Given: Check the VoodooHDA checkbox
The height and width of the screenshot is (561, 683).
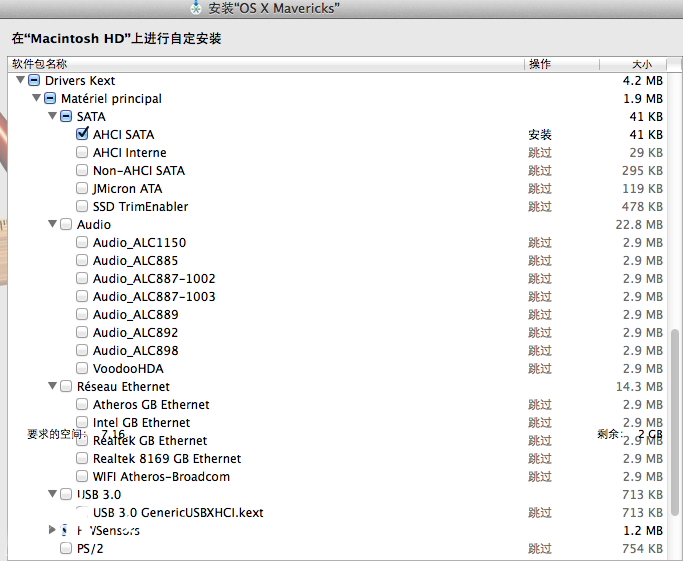Looking at the screenshot, I should 82,368.
